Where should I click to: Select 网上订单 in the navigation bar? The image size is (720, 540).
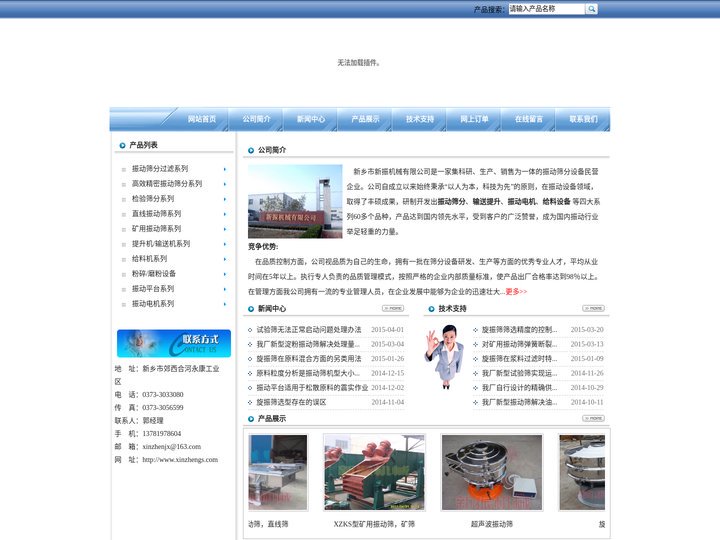(x=474, y=119)
